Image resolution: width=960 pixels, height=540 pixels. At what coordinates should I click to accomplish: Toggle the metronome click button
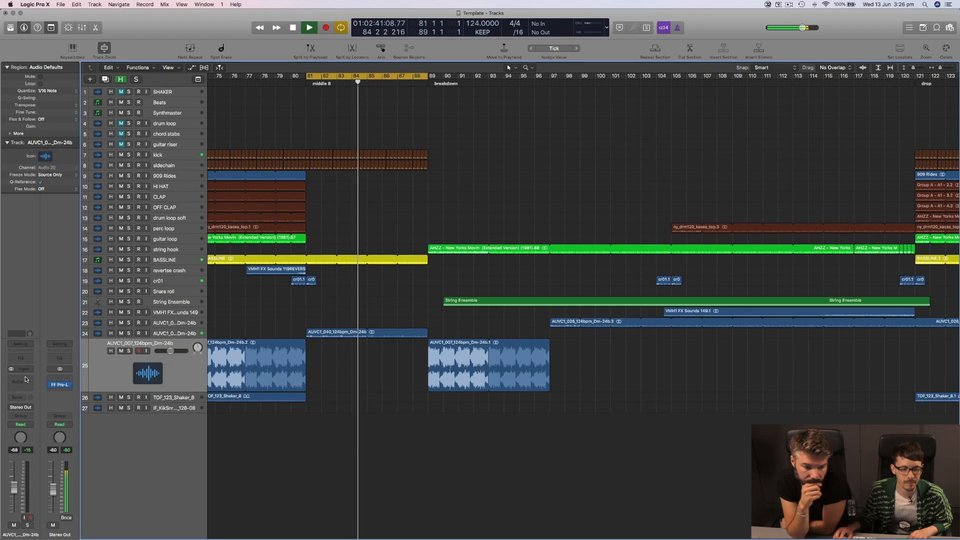677,28
